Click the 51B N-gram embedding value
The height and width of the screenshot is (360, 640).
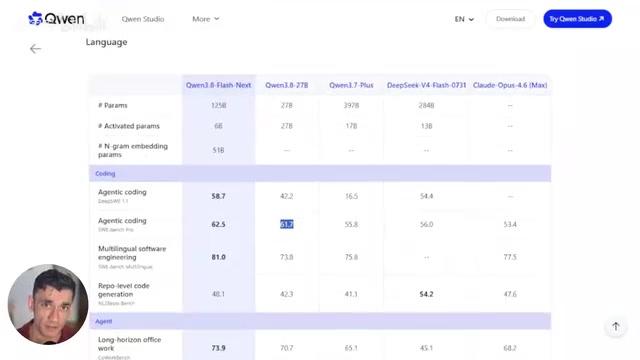click(x=218, y=150)
